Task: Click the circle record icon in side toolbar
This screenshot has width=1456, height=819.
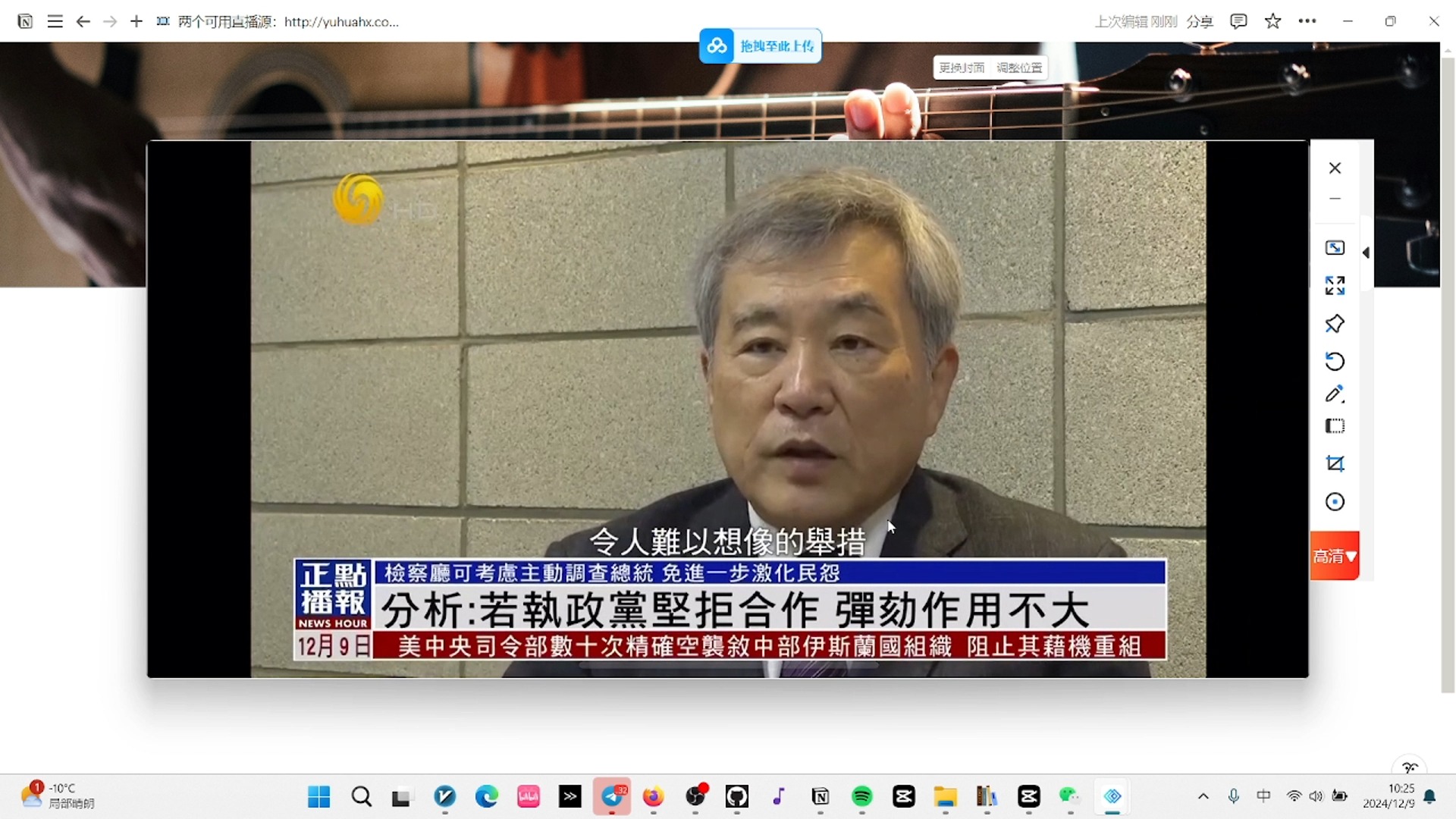Action: (1335, 502)
